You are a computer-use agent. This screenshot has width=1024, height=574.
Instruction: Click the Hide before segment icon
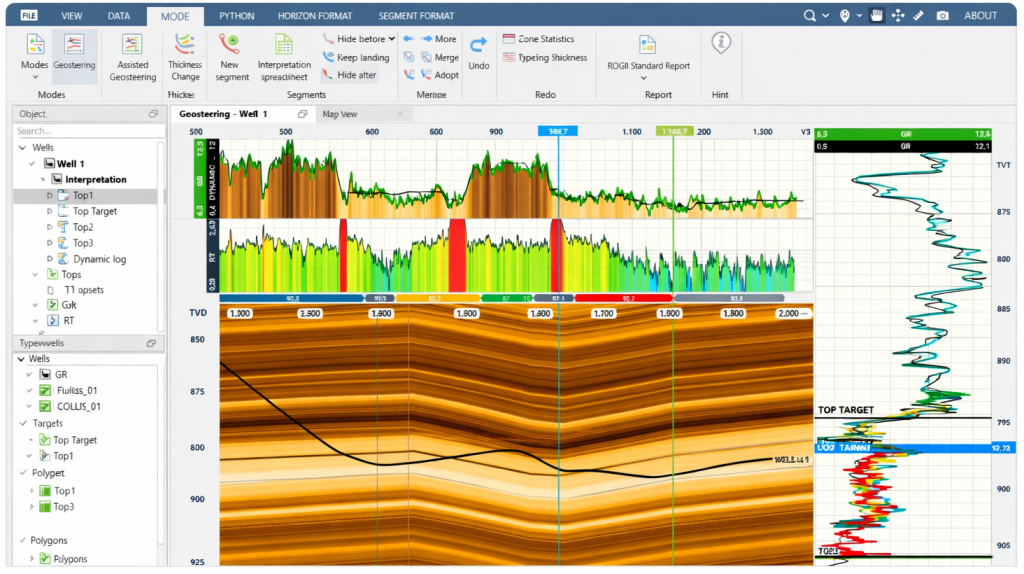tap(328, 39)
